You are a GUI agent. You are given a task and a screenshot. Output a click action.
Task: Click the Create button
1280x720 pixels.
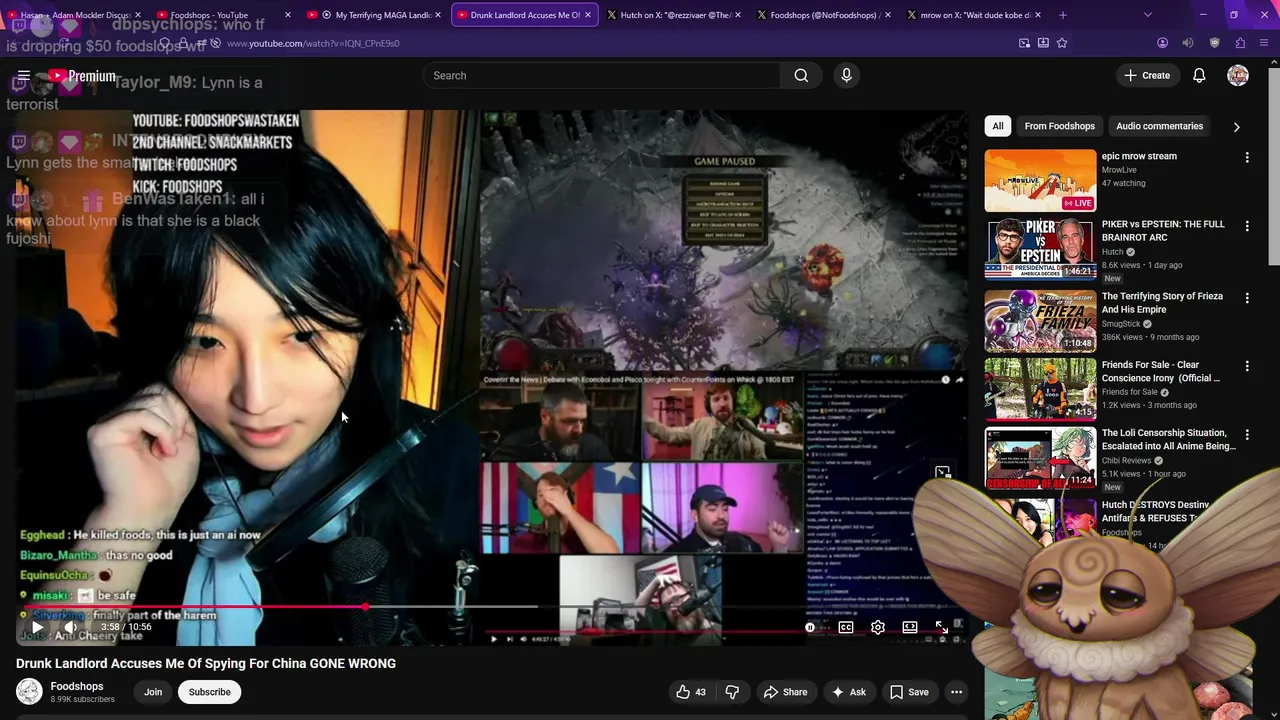point(1146,75)
